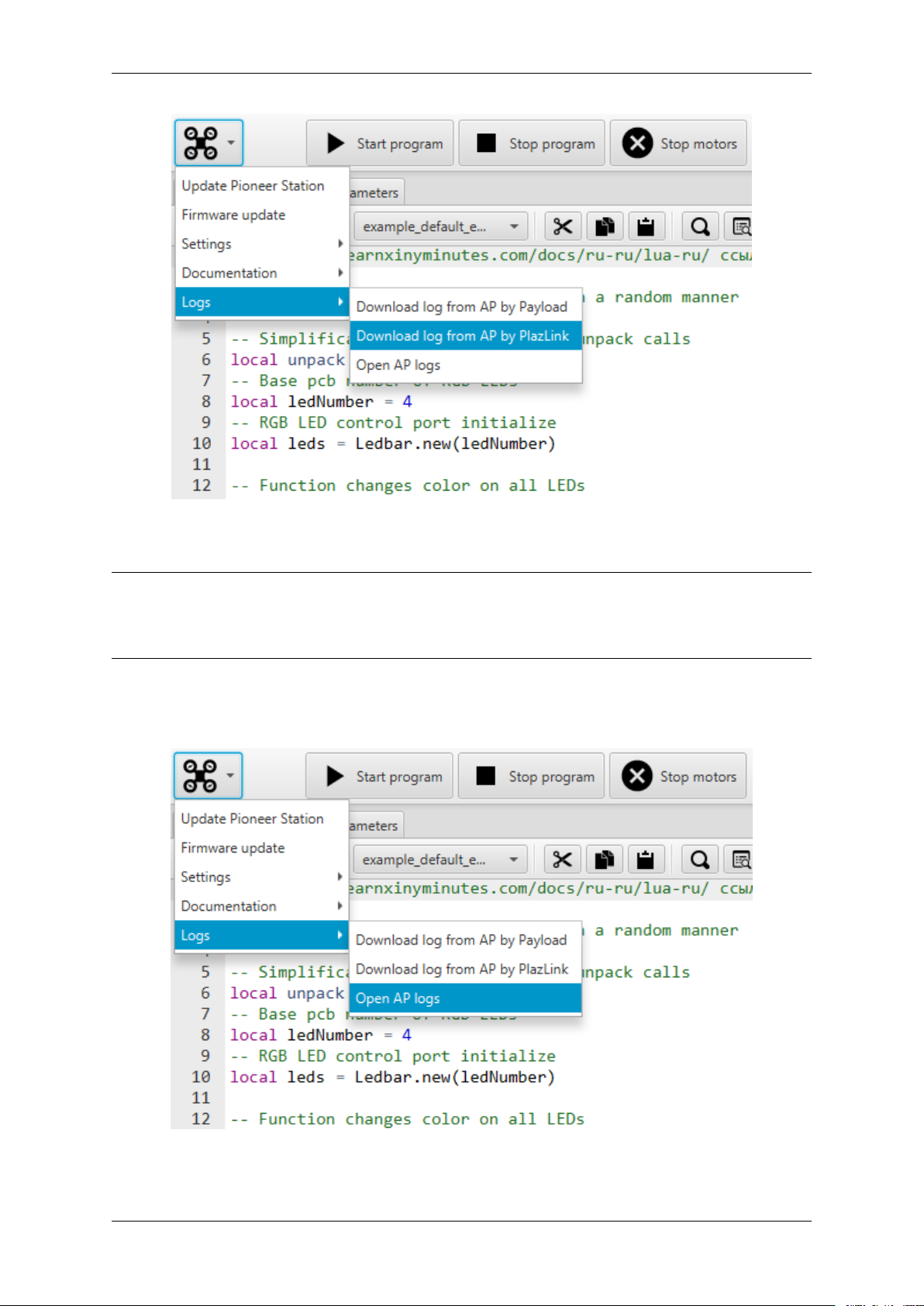Expand the Documentation submenu in upper screenshot
The image size is (924, 1306).
click(x=262, y=273)
